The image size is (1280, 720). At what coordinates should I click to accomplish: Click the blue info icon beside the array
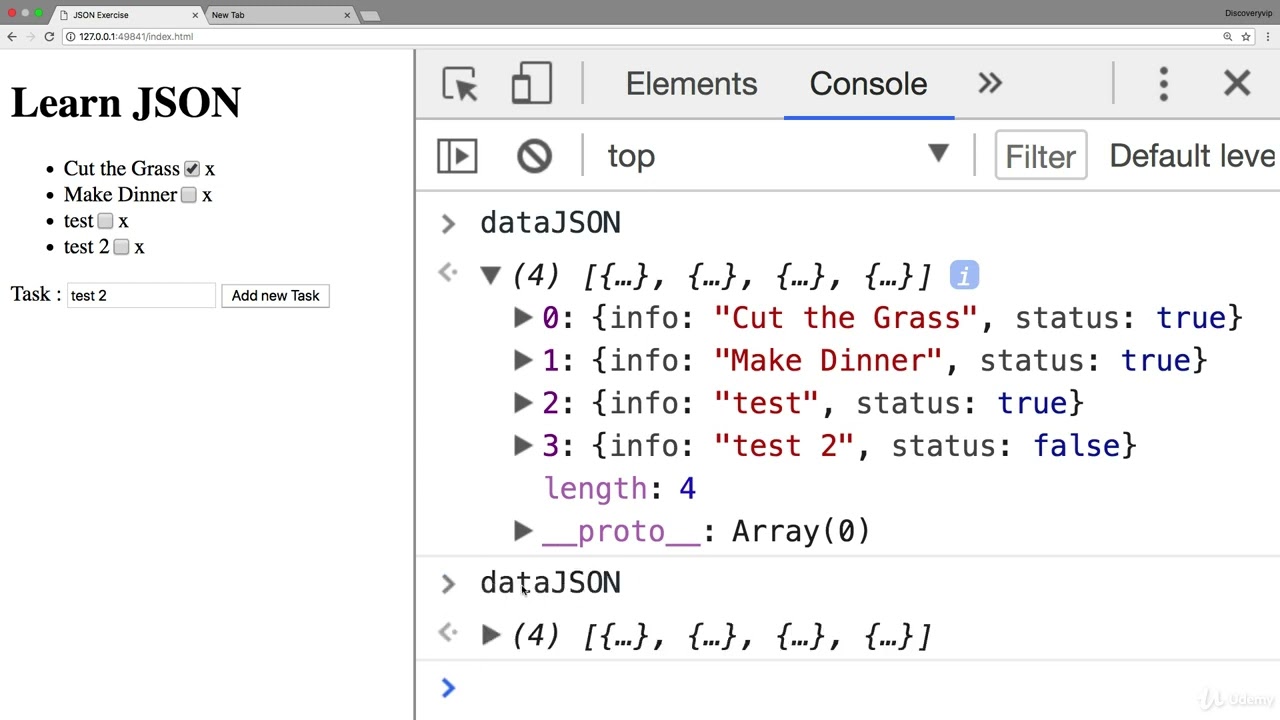click(964, 275)
